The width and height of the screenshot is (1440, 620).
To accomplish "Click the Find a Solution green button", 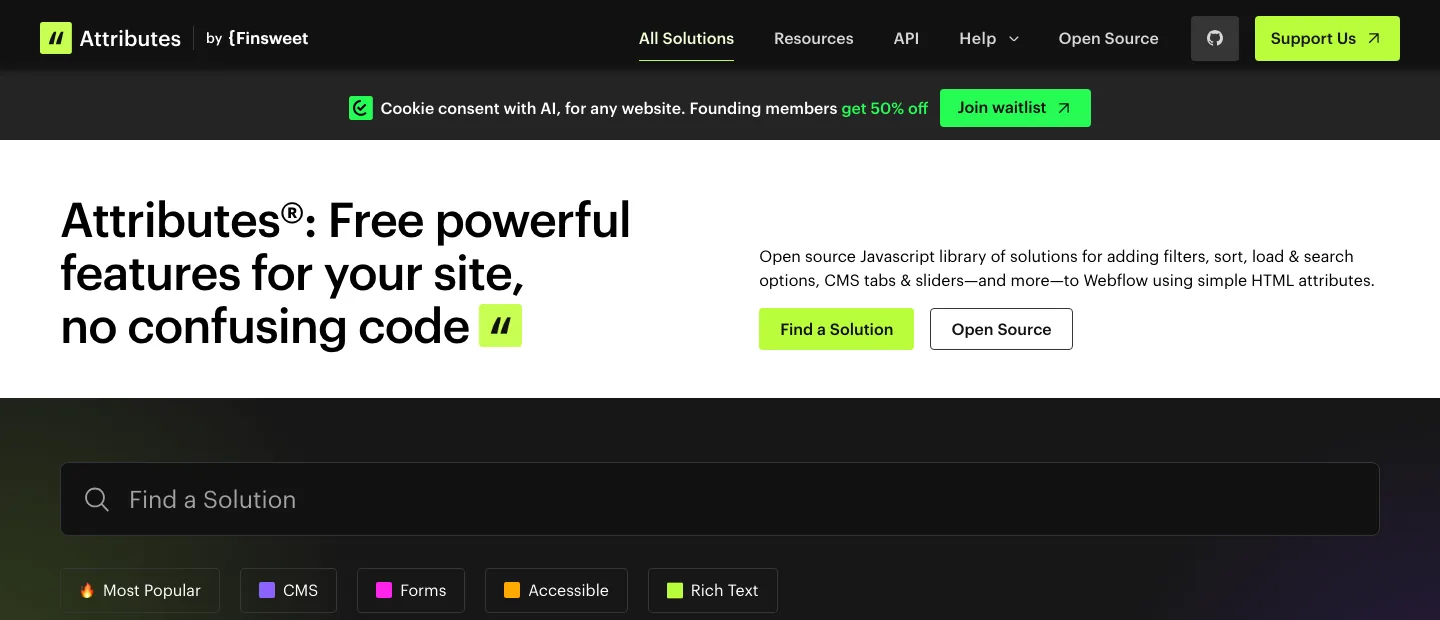I will pyautogui.click(x=836, y=329).
